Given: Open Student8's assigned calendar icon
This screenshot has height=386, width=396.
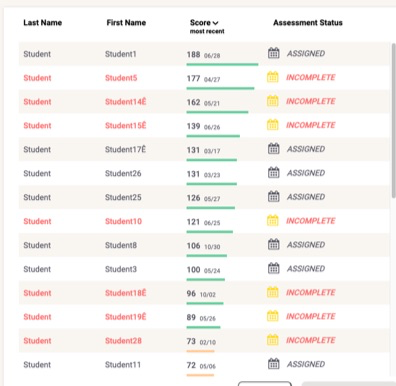Looking at the screenshot, I should coord(274,244).
